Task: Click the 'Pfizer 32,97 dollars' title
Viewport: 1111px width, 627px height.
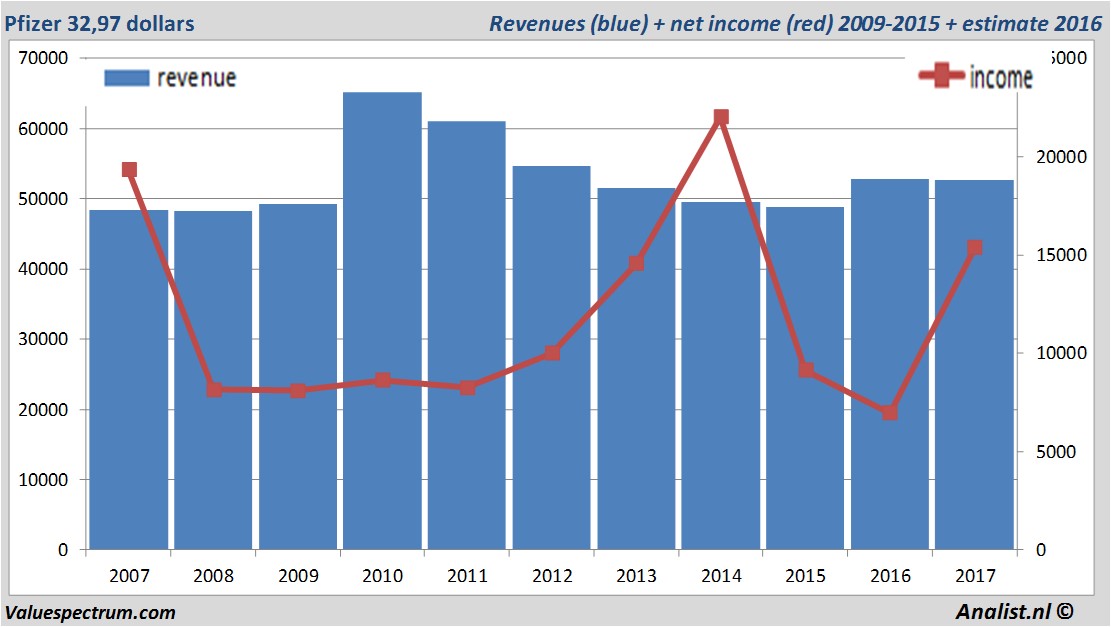Action: [x=99, y=23]
